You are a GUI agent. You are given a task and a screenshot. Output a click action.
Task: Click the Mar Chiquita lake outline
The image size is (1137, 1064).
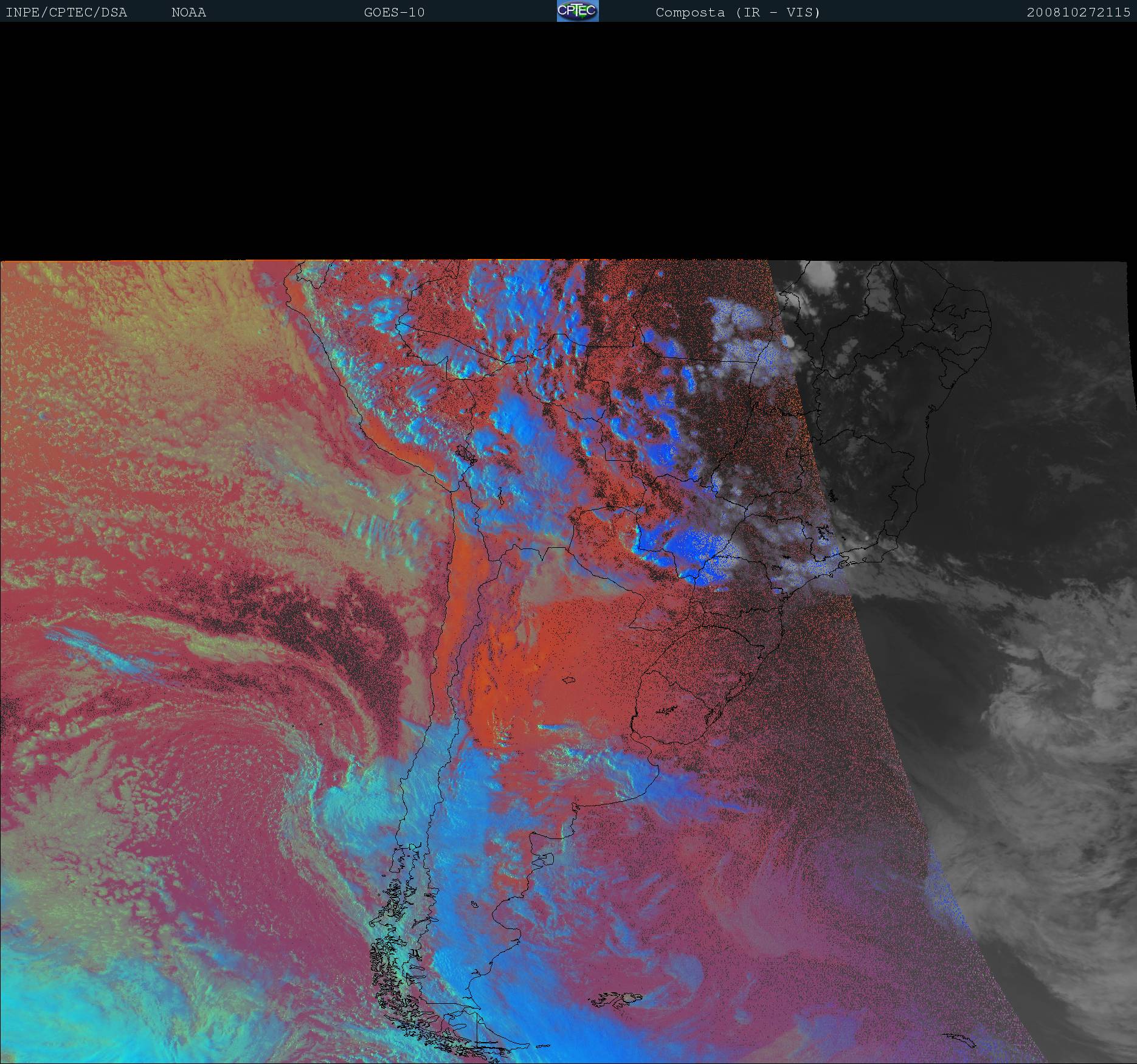[570, 680]
